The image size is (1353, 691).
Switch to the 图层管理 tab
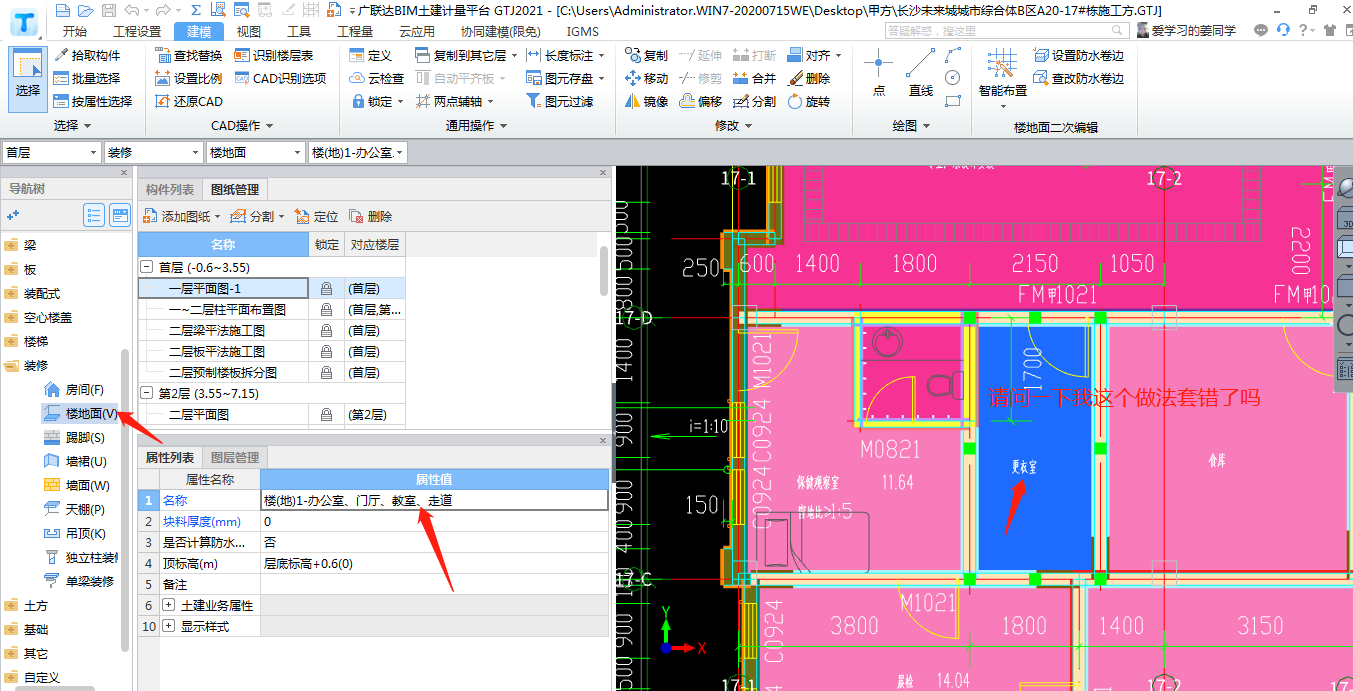pyautogui.click(x=235, y=457)
